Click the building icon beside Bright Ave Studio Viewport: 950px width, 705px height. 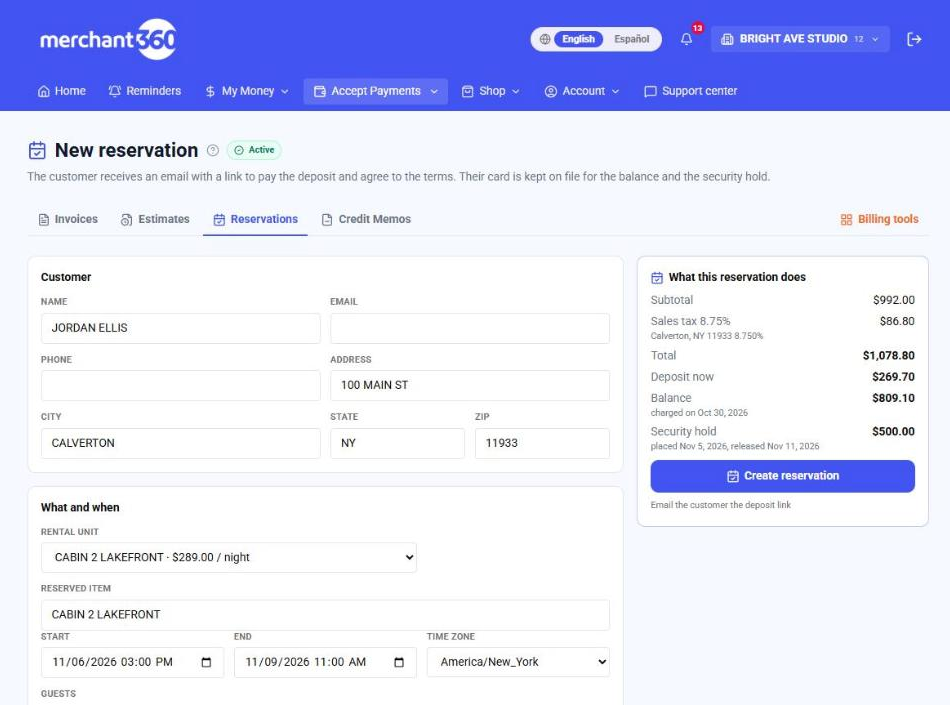(x=727, y=39)
